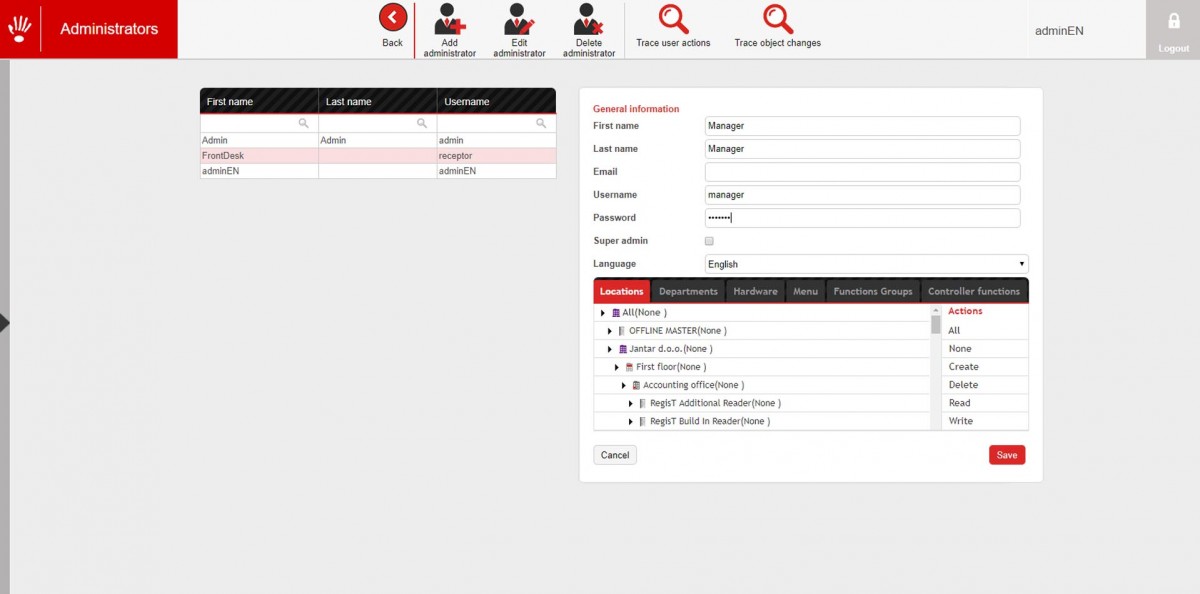The width and height of the screenshot is (1200, 594).
Task: Choose the None action
Action: (986, 349)
